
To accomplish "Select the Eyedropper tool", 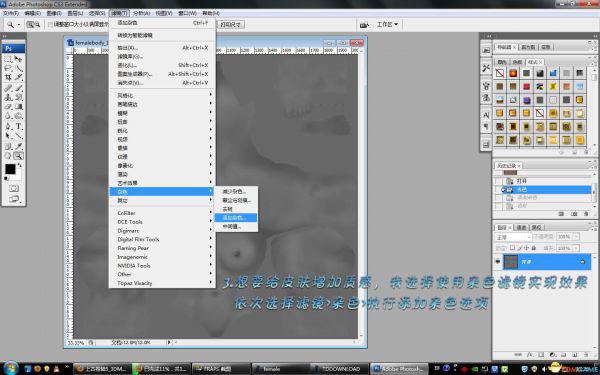I will click(18, 146).
